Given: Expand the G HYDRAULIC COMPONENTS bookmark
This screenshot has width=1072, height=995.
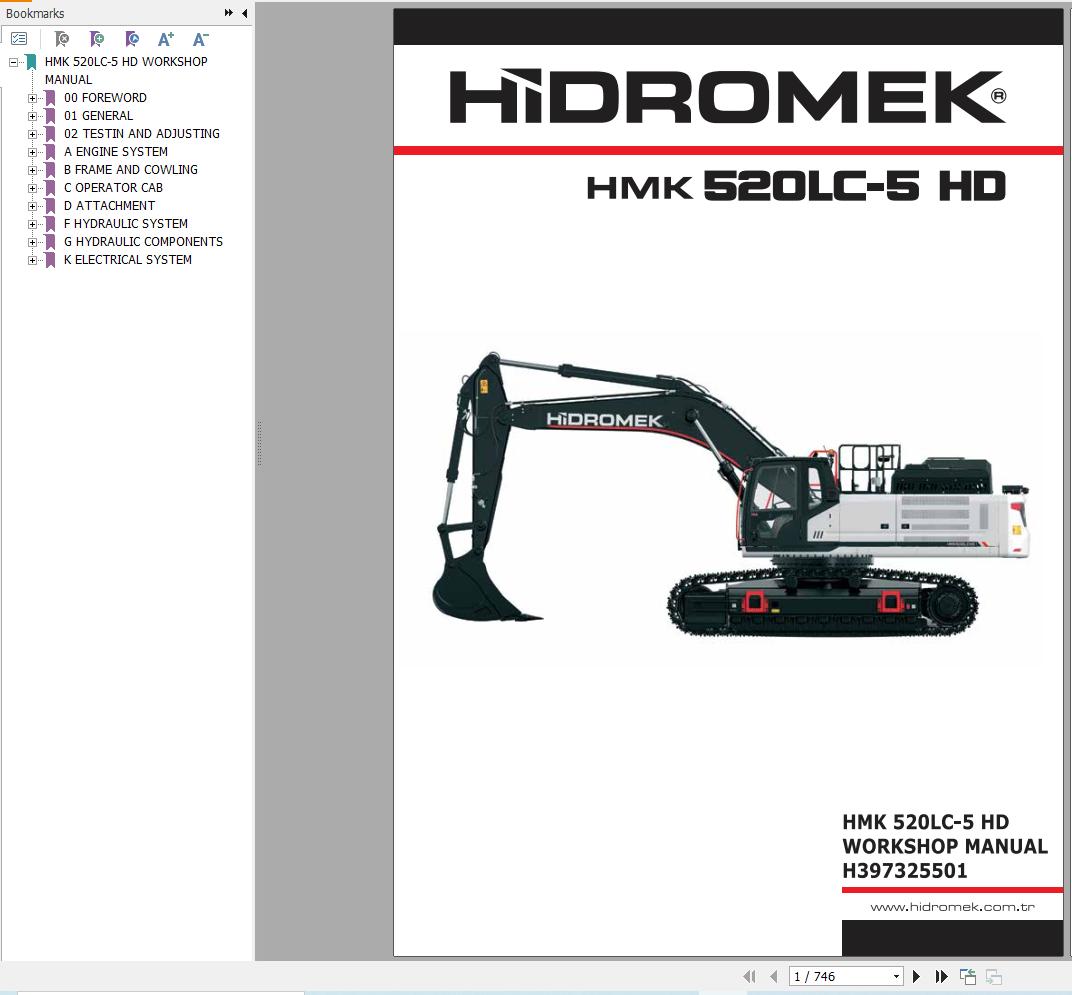Looking at the screenshot, I should point(32,242).
